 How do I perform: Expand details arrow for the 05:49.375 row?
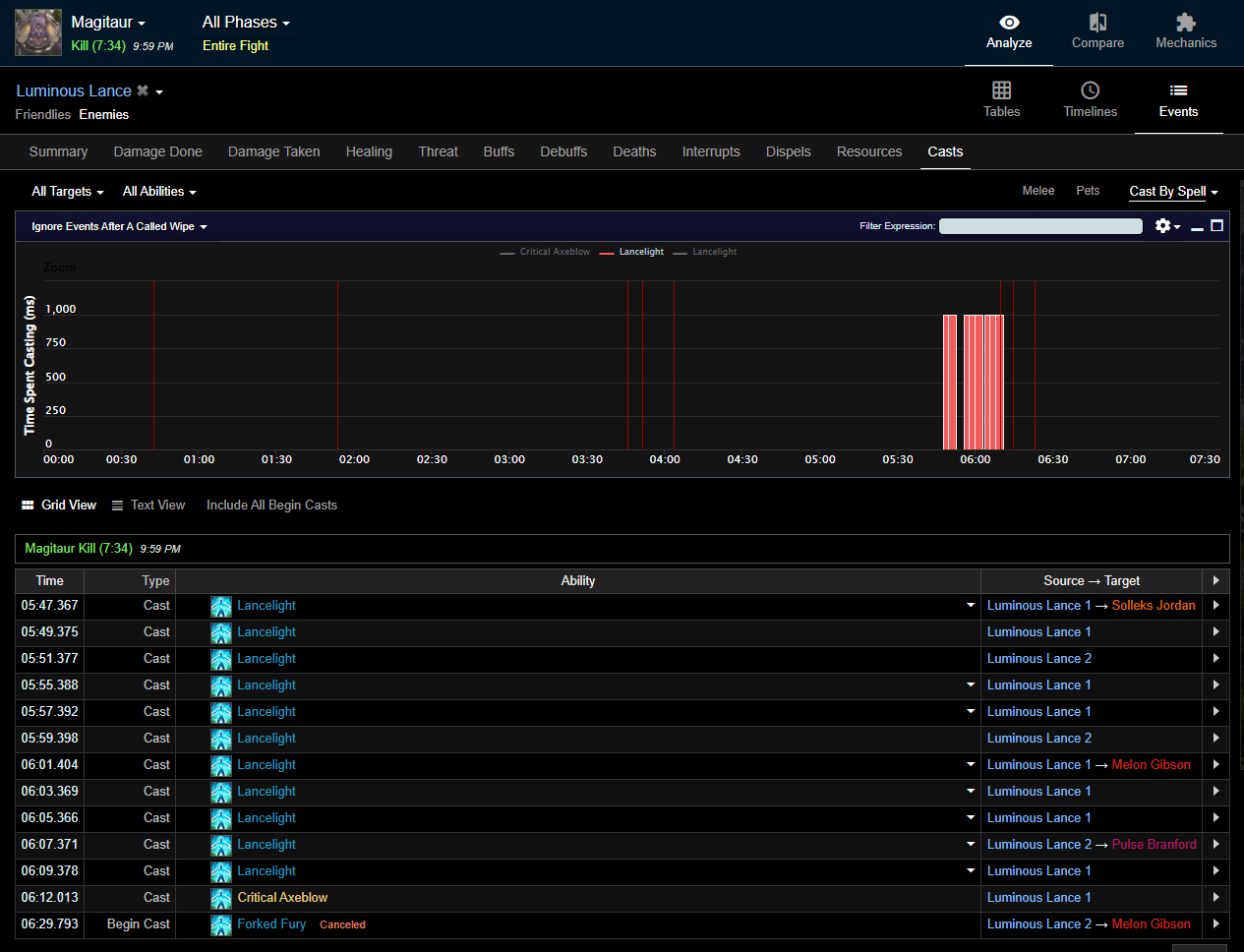(1215, 632)
